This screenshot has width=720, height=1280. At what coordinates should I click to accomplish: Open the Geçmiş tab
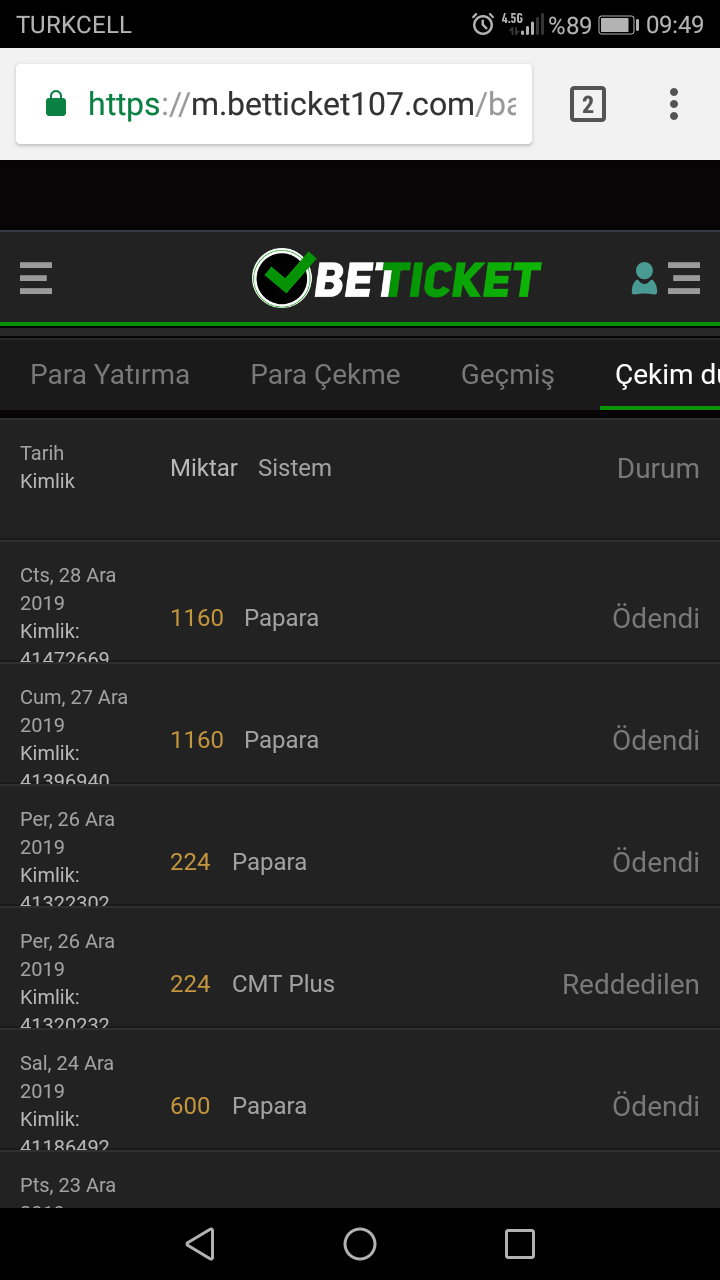(x=508, y=375)
